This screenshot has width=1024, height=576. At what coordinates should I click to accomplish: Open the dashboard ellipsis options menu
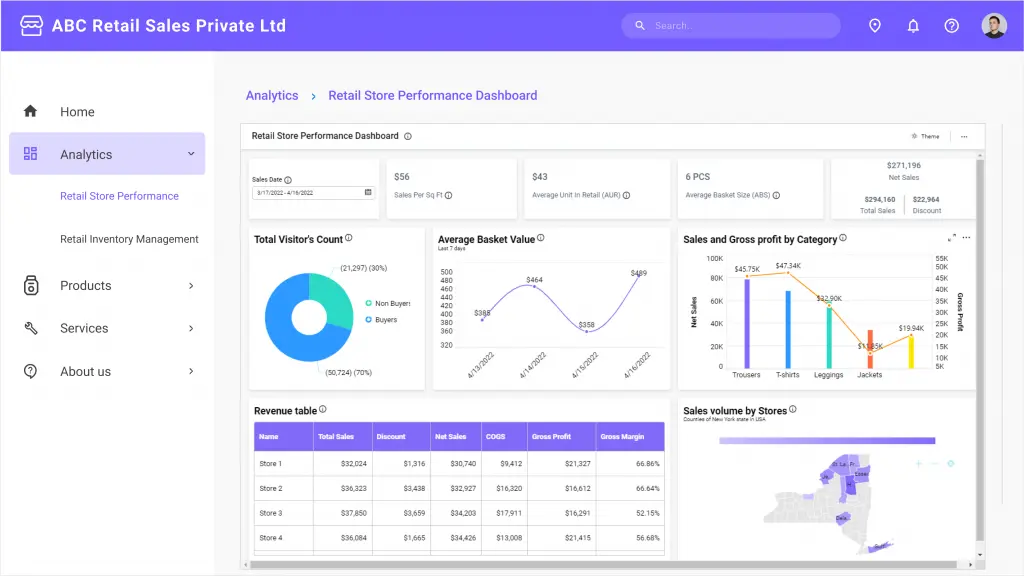[x=964, y=136]
